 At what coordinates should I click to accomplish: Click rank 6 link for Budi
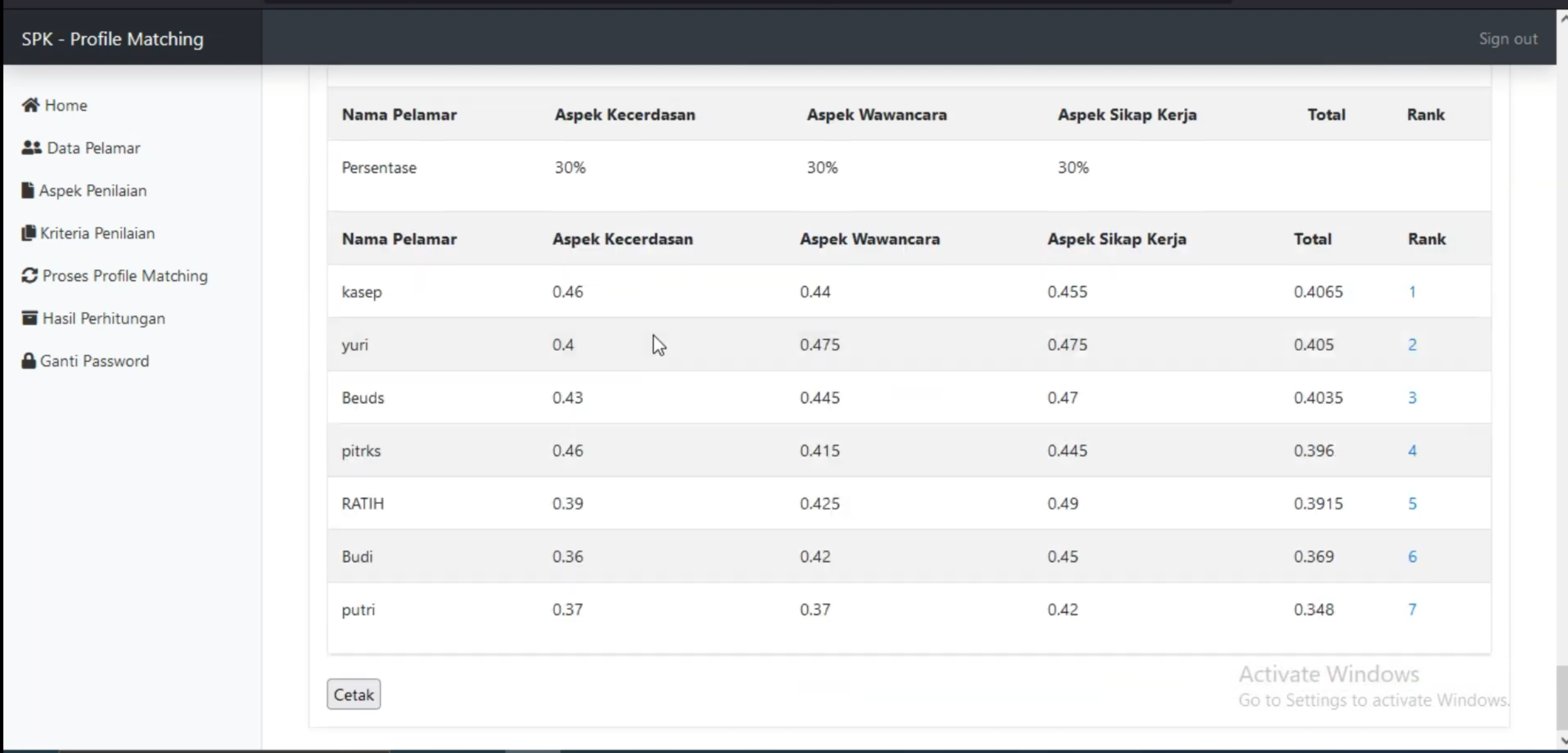[1412, 557]
